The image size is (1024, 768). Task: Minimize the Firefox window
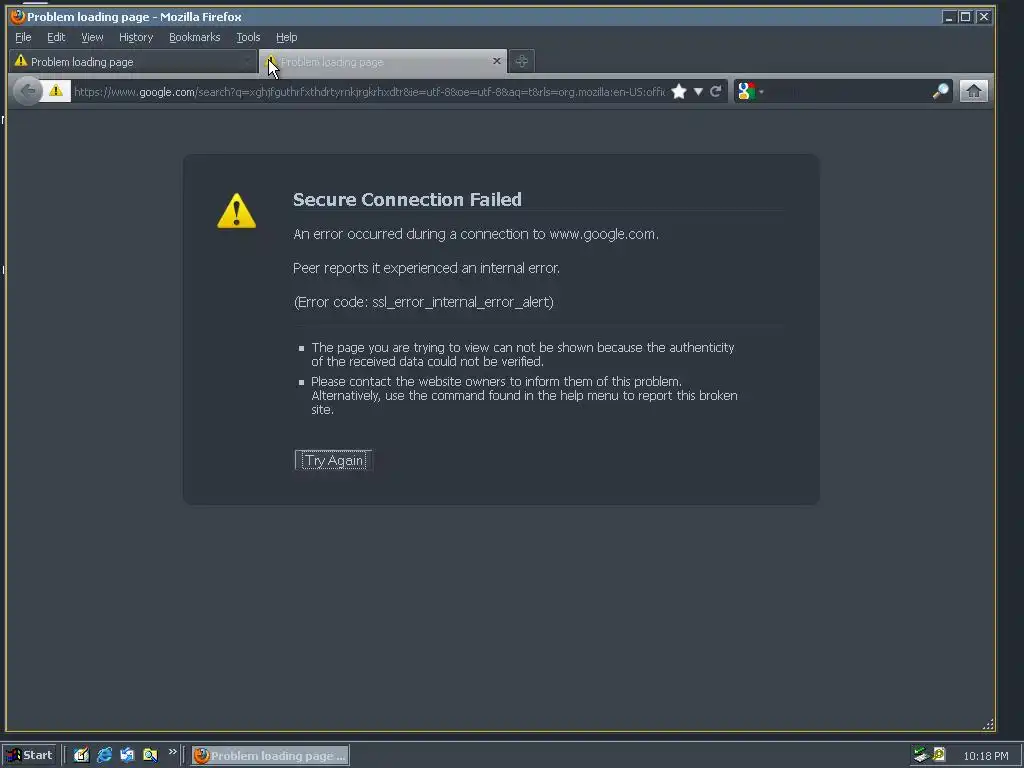click(950, 17)
